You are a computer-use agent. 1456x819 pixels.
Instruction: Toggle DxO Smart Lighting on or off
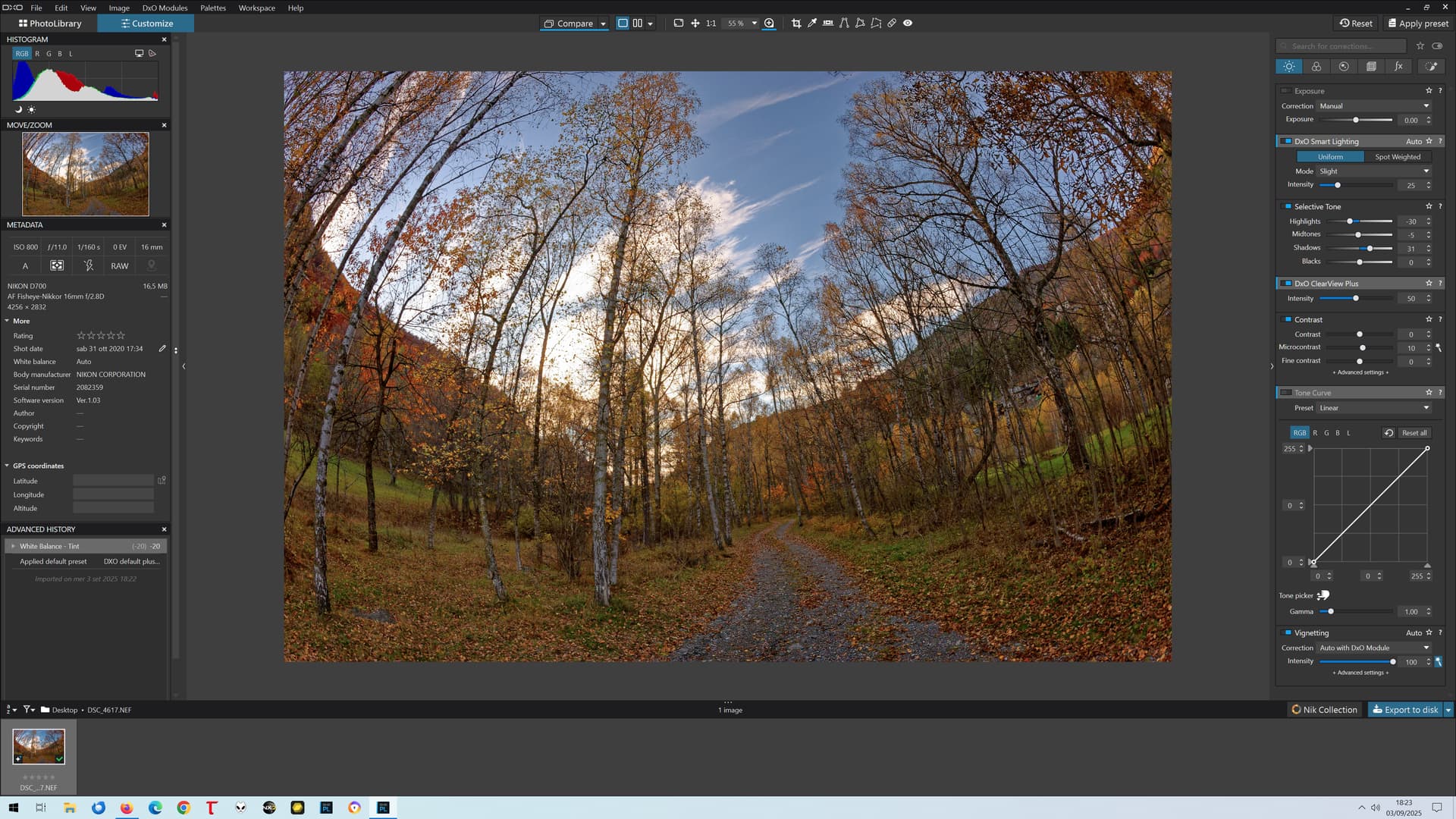pyautogui.click(x=1287, y=142)
